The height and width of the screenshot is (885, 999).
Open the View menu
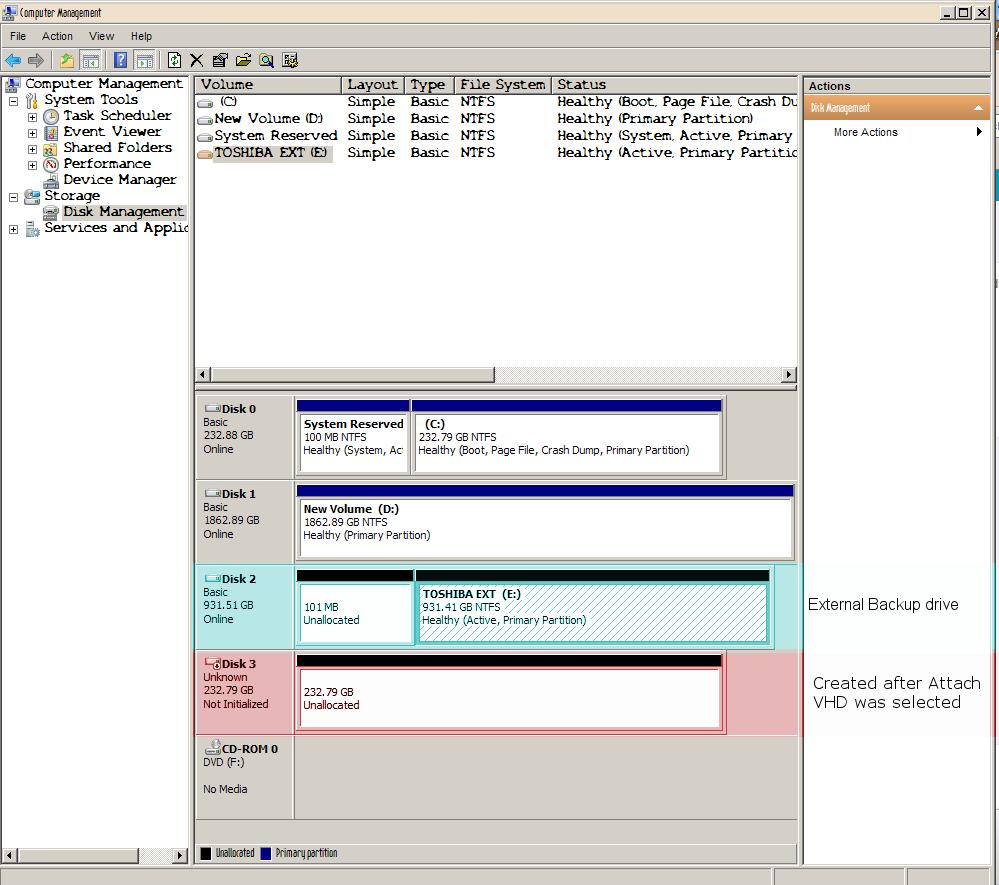click(x=101, y=36)
